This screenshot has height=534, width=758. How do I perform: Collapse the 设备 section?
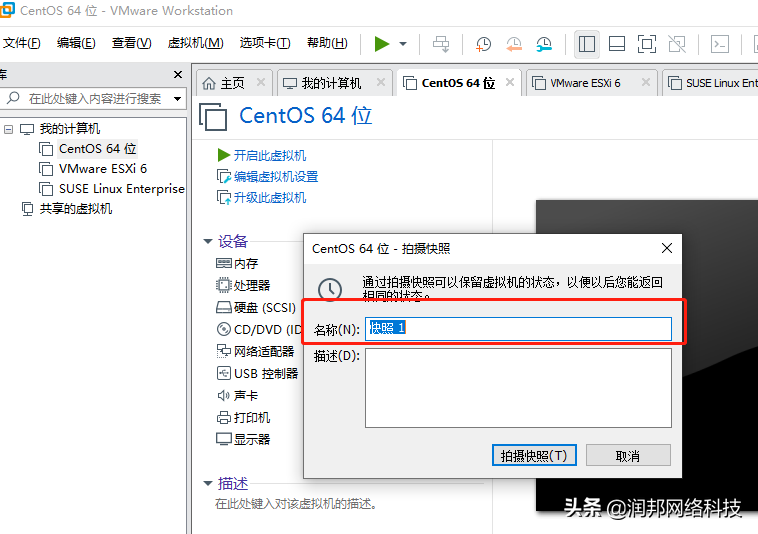click(x=208, y=241)
